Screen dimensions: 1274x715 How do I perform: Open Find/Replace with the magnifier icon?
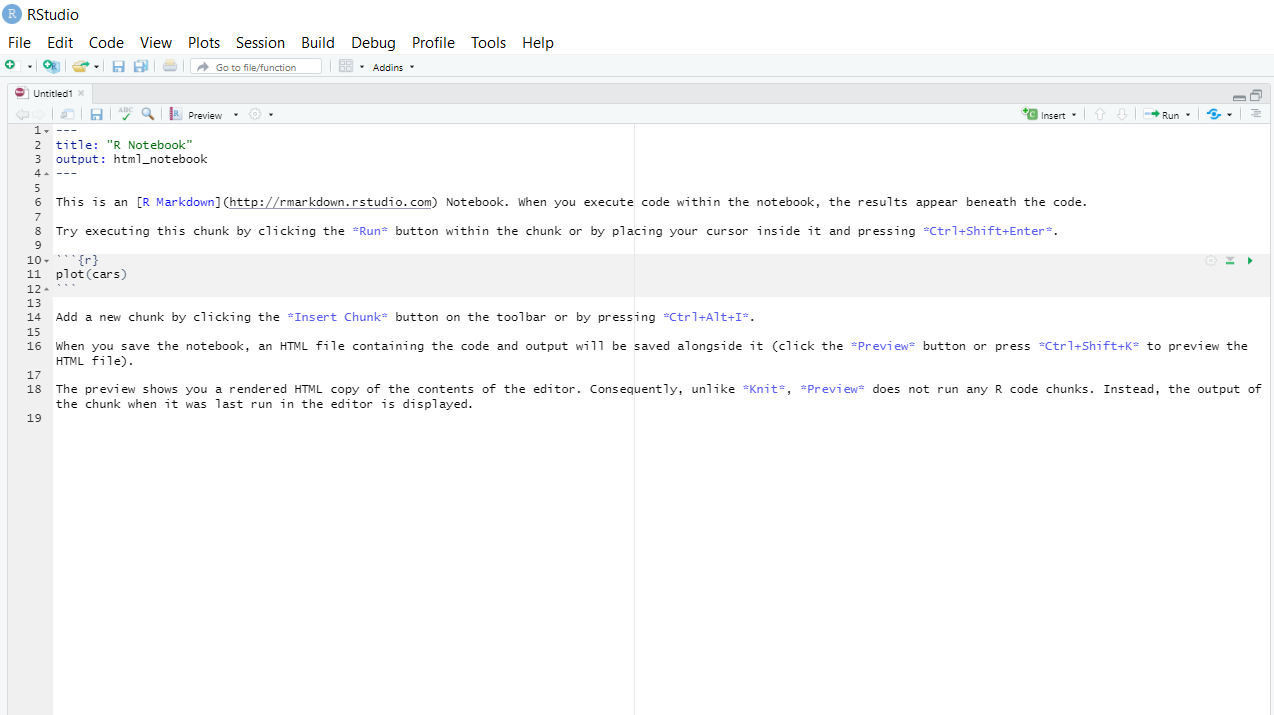(148, 115)
